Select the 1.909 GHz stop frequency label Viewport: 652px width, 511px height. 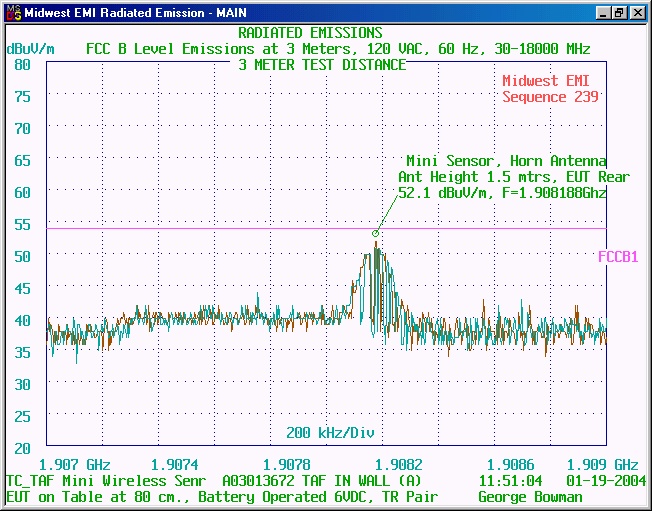(602, 465)
